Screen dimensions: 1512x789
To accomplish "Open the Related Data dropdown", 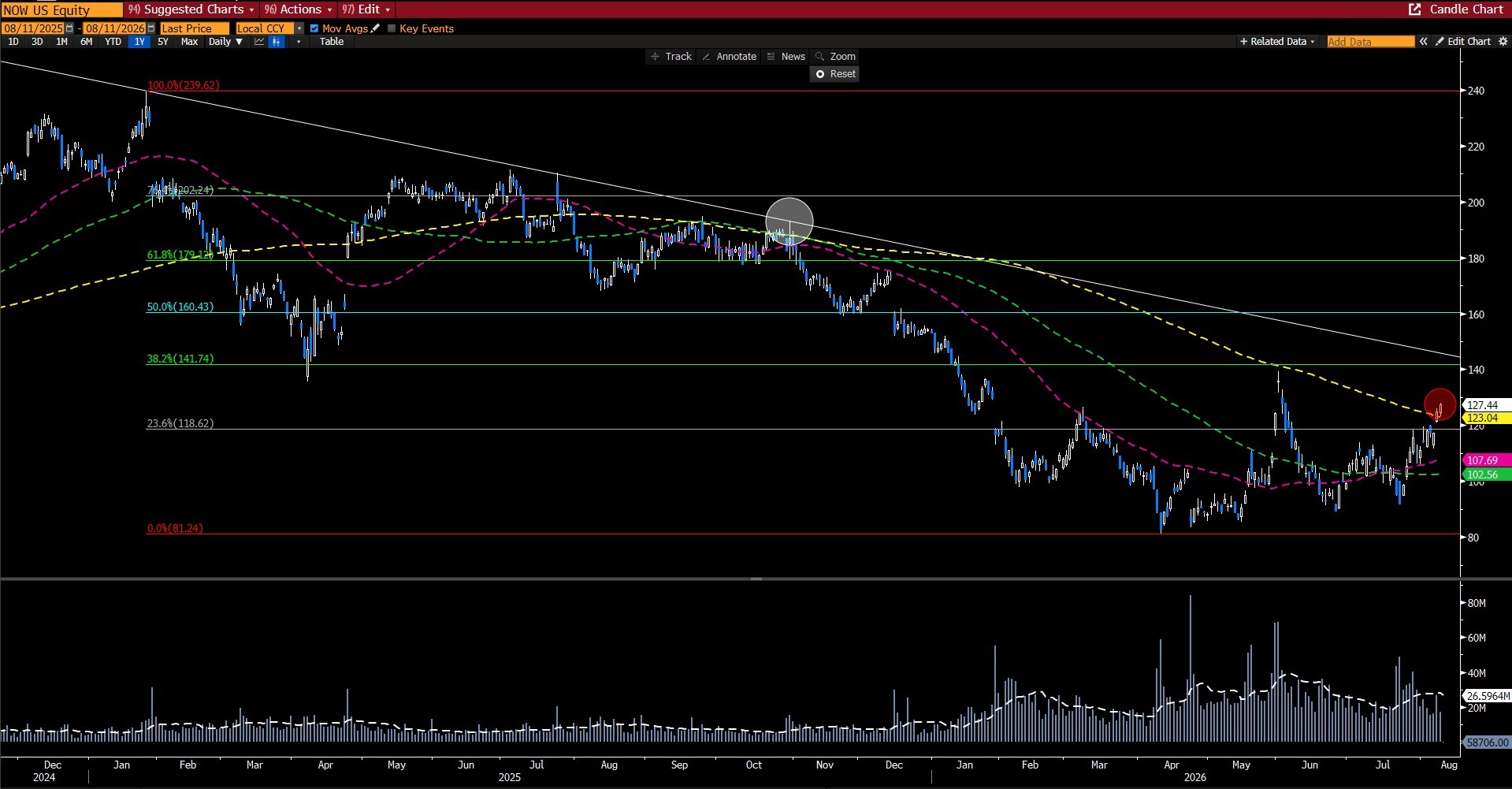I will (1277, 42).
